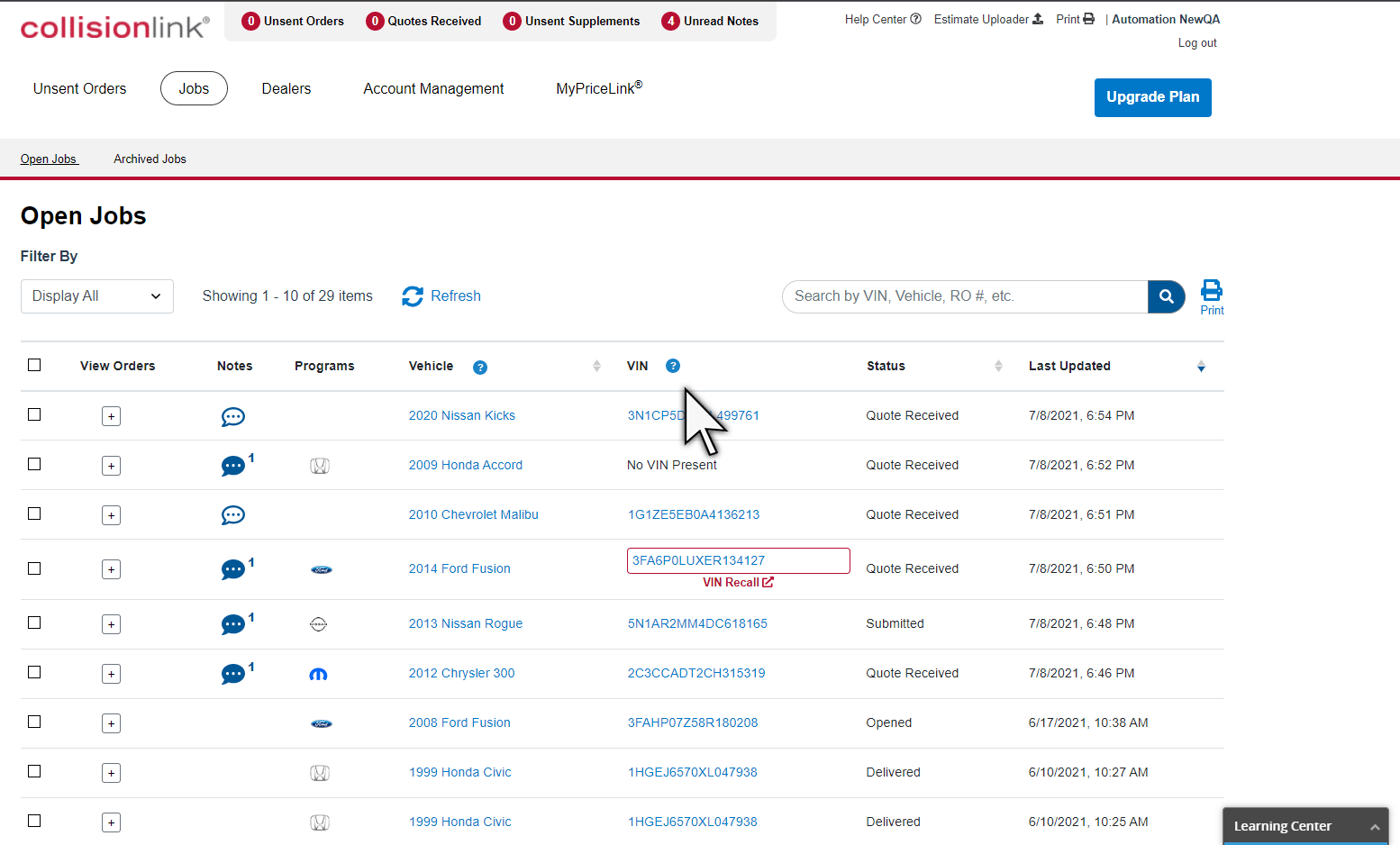Screen dimensions: 1400x845
Task: Check the 6/10/2021 10:27 AM Honda Civic checkbox
Action: (34, 771)
